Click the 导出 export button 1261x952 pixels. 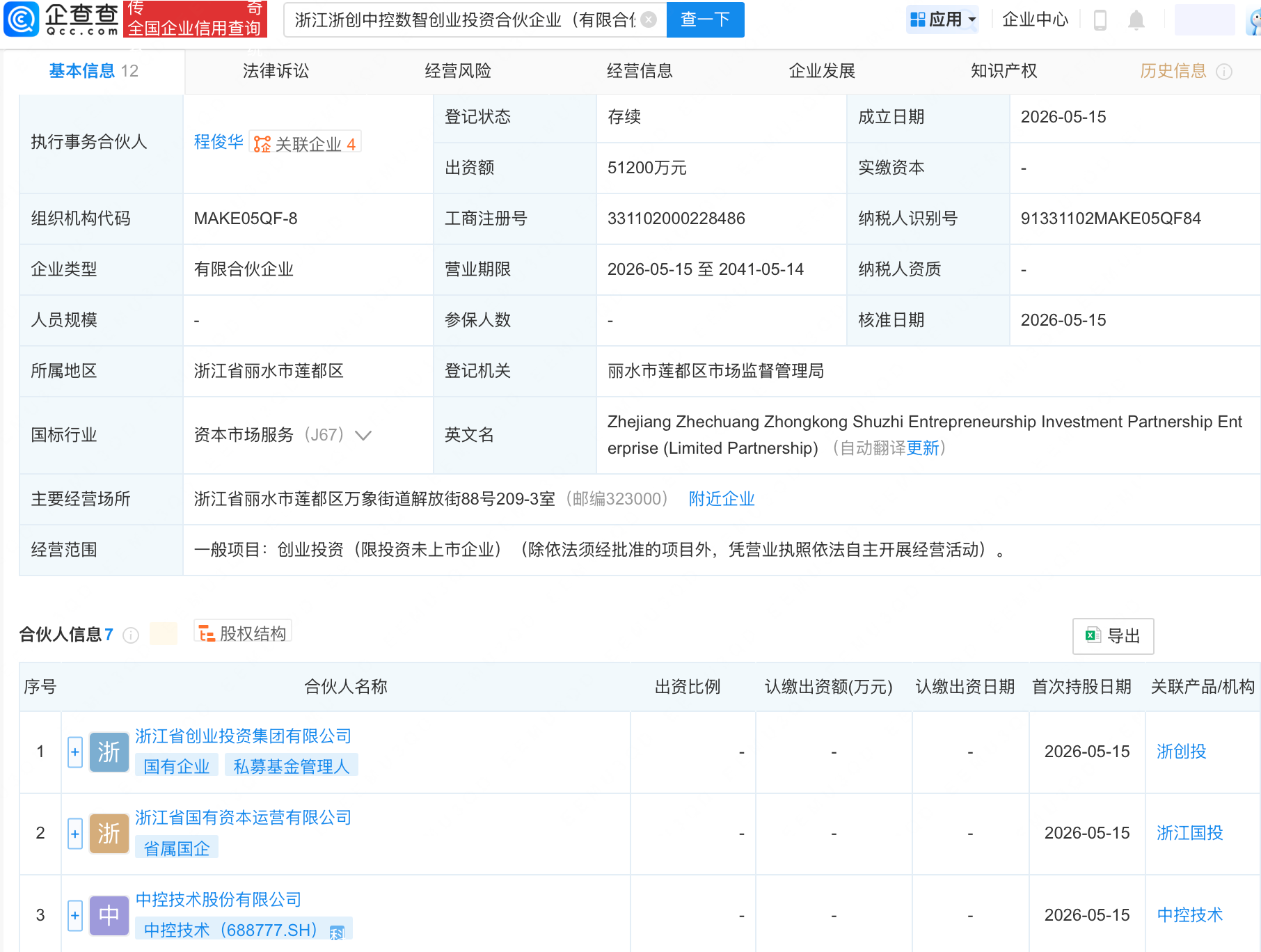tap(1113, 636)
